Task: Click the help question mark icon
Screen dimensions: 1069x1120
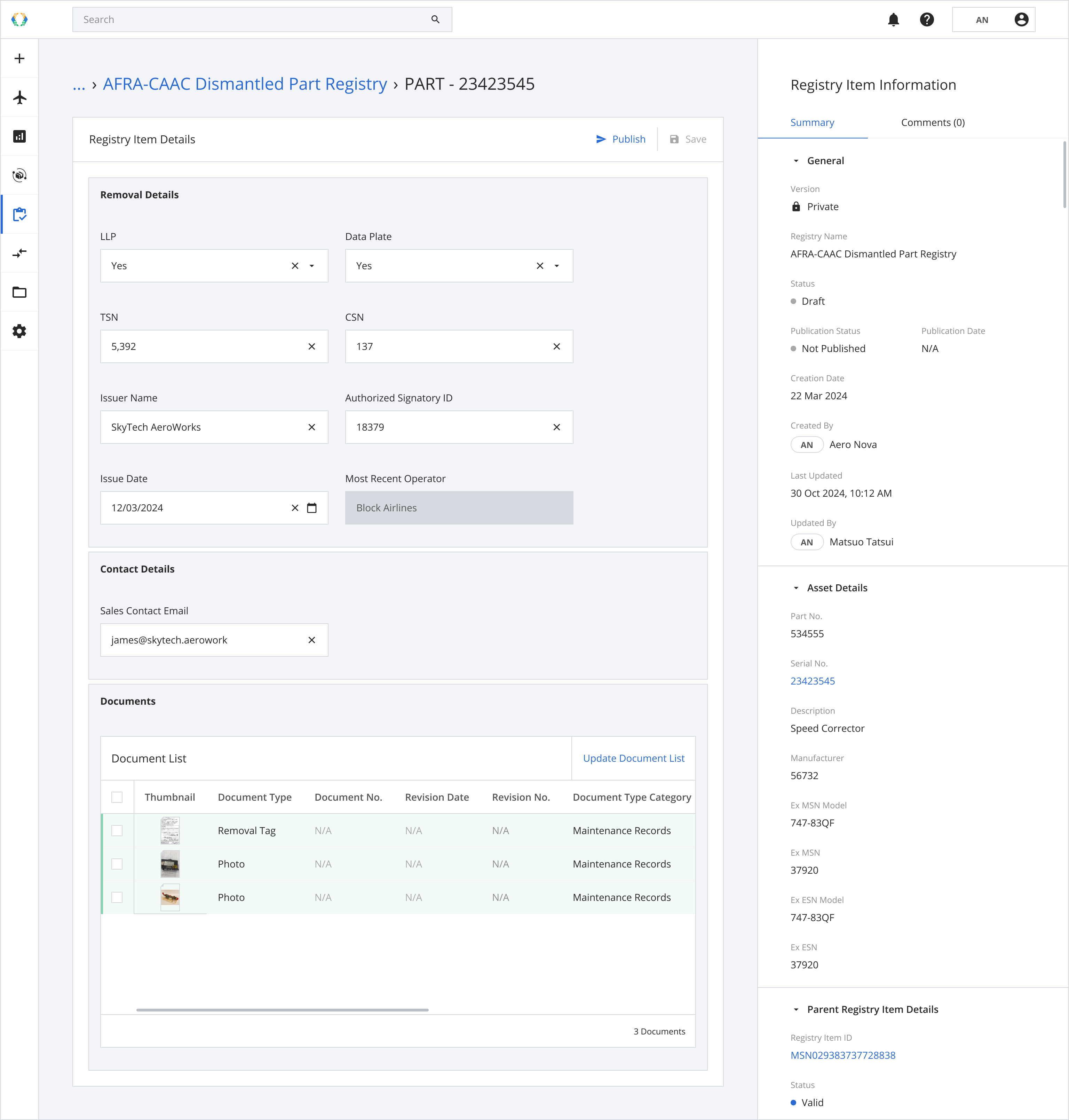Action: click(x=927, y=20)
